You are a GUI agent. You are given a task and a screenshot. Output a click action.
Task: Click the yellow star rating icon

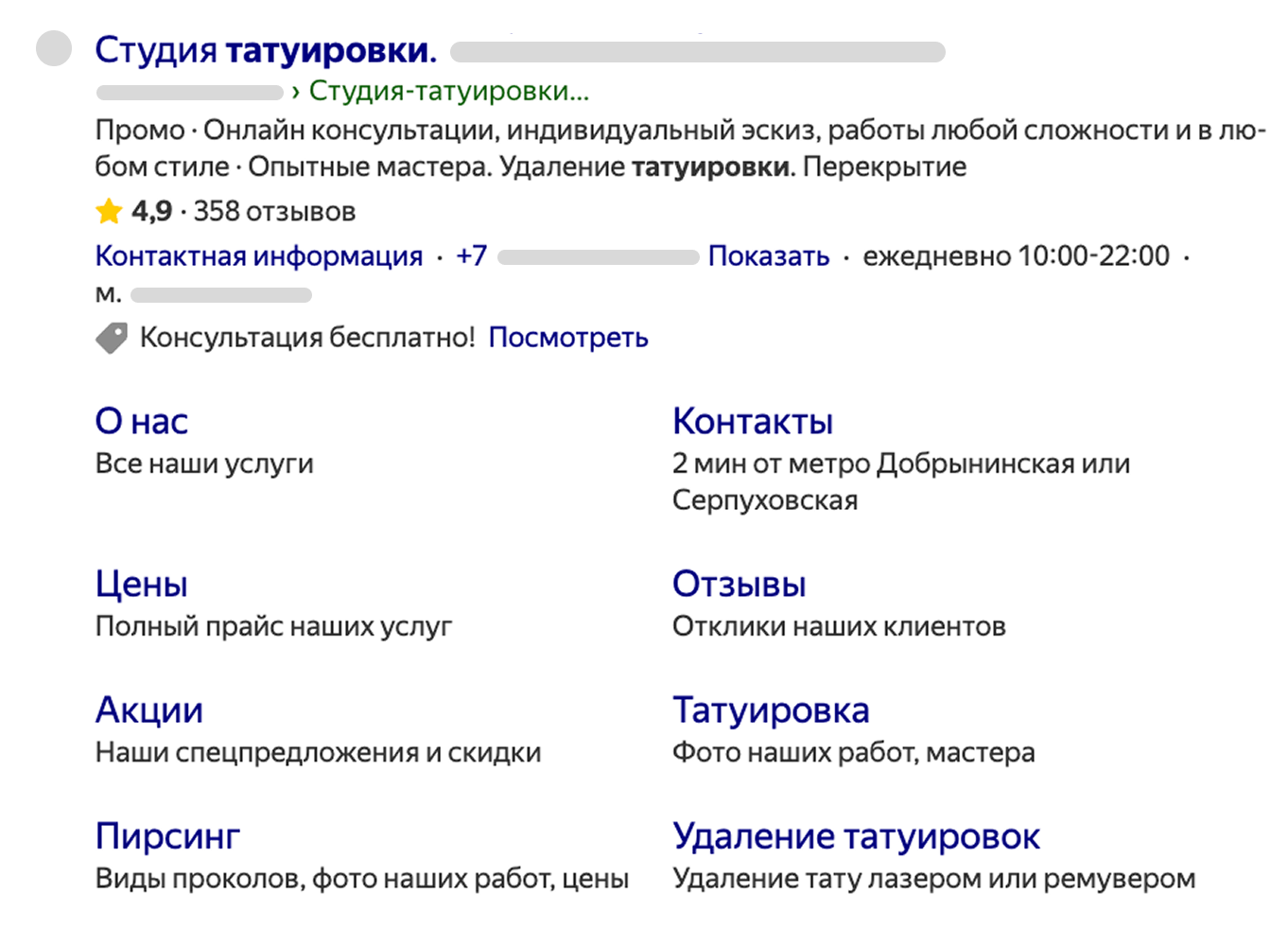109,210
